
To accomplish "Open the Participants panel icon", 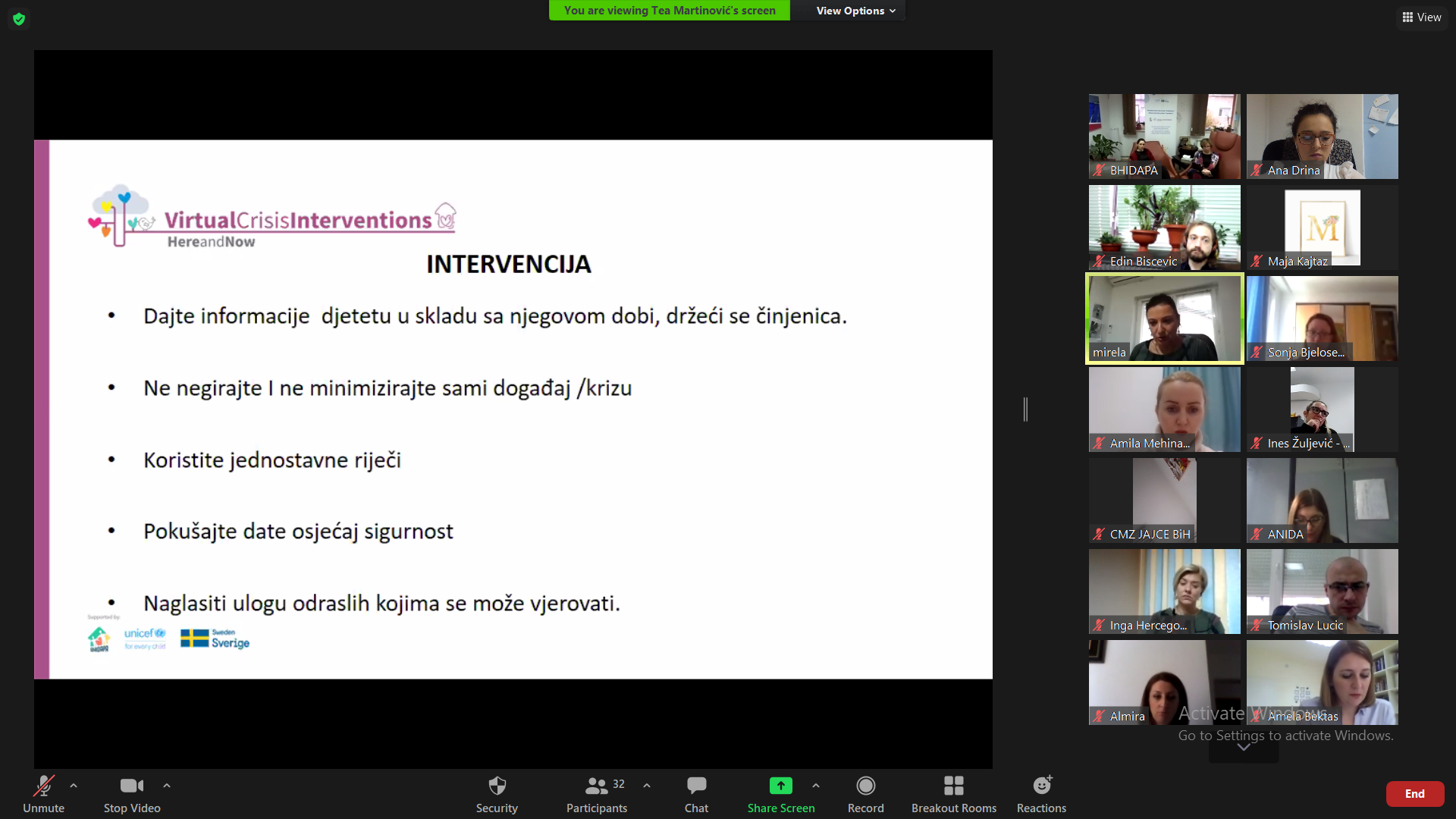I will 597,786.
